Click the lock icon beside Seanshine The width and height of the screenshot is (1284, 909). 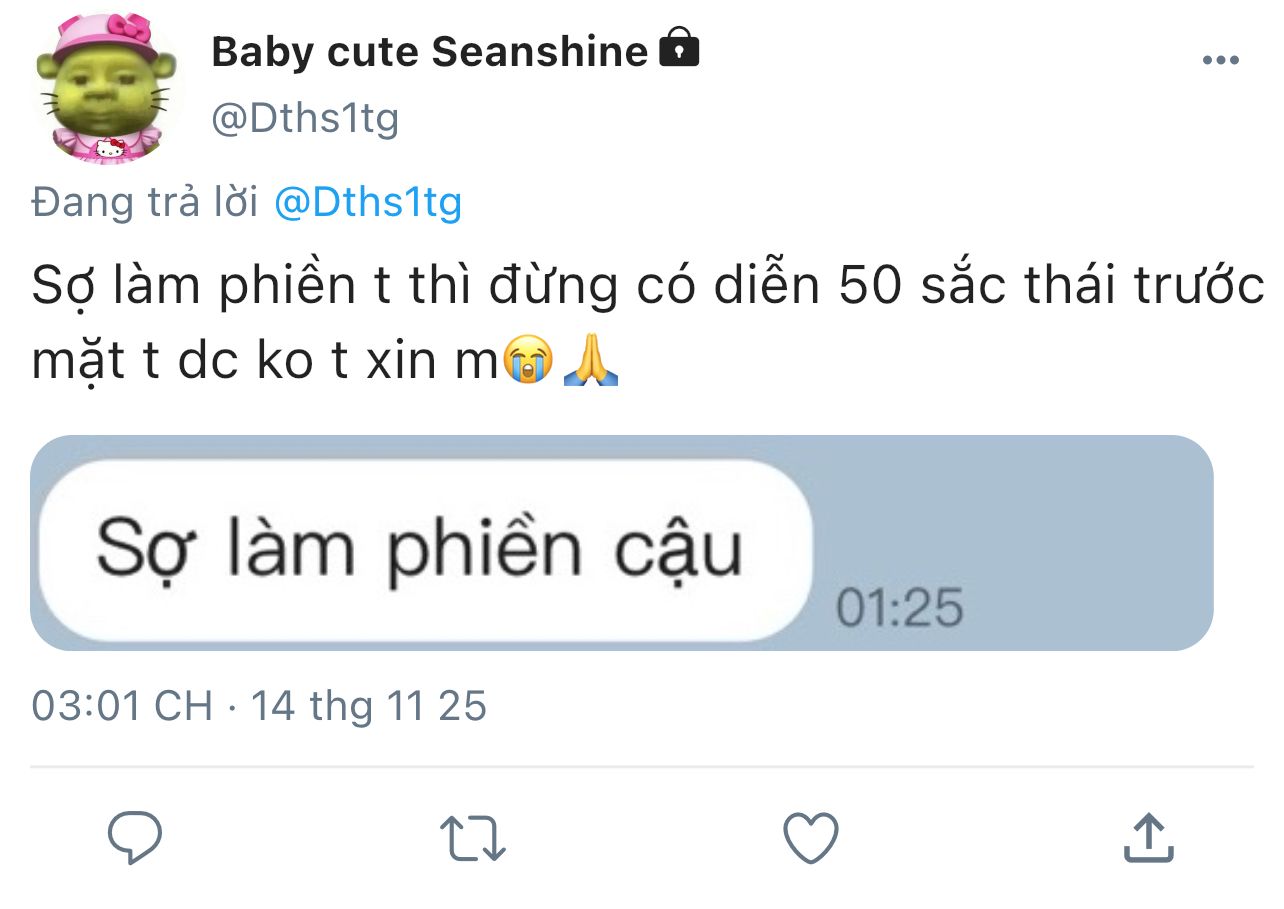679,50
